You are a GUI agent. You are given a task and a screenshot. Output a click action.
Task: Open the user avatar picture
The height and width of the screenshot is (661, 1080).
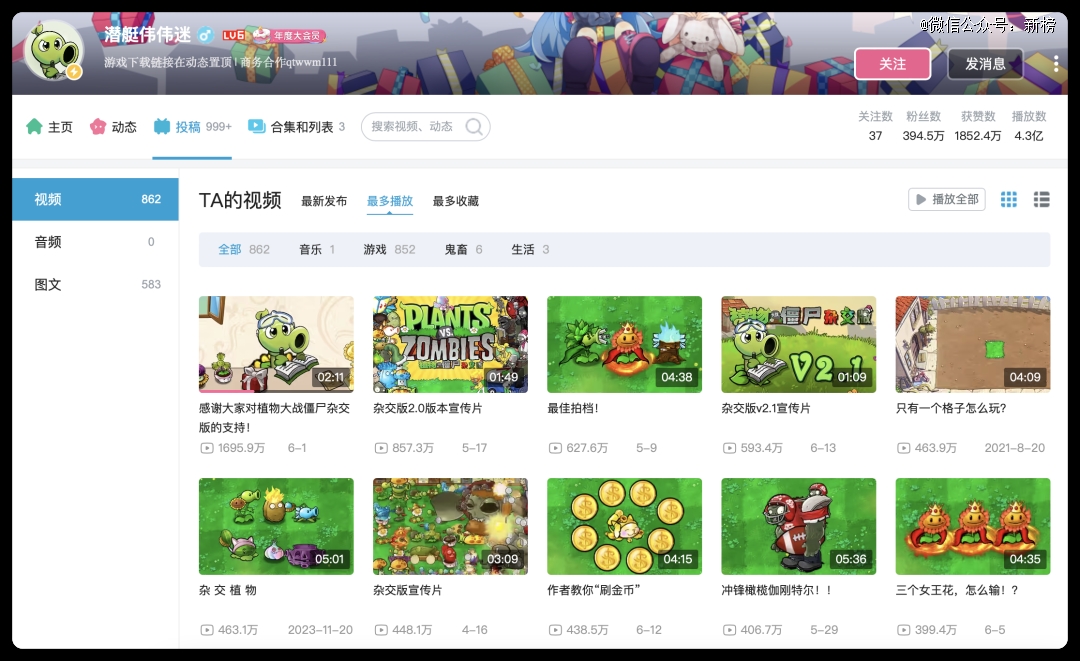pyautogui.click(x=54, y=50)
